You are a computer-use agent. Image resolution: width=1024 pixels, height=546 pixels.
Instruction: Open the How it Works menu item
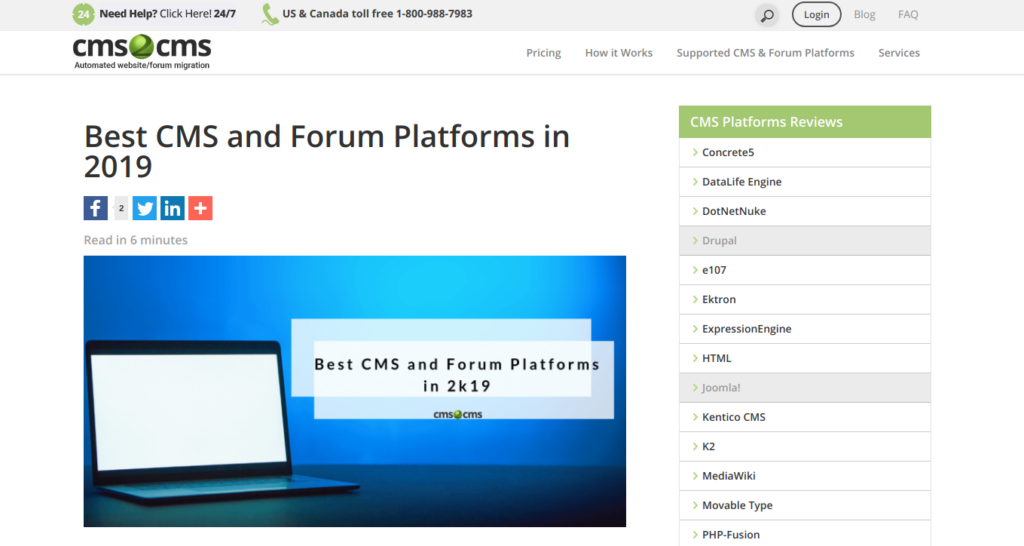618,53
